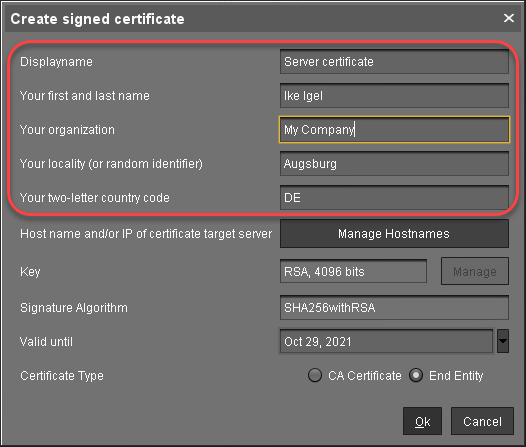Select the CA Certificate radio button
The height and width of the screenshot is (447, 526).
point(315,375)
